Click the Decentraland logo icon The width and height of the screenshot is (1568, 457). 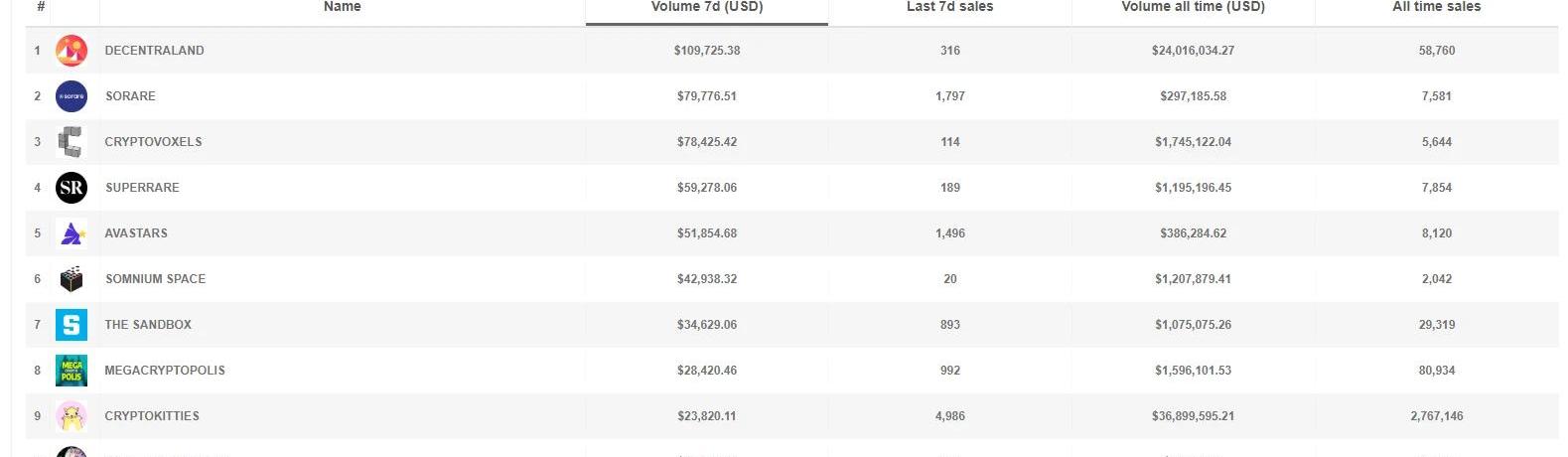71,51
